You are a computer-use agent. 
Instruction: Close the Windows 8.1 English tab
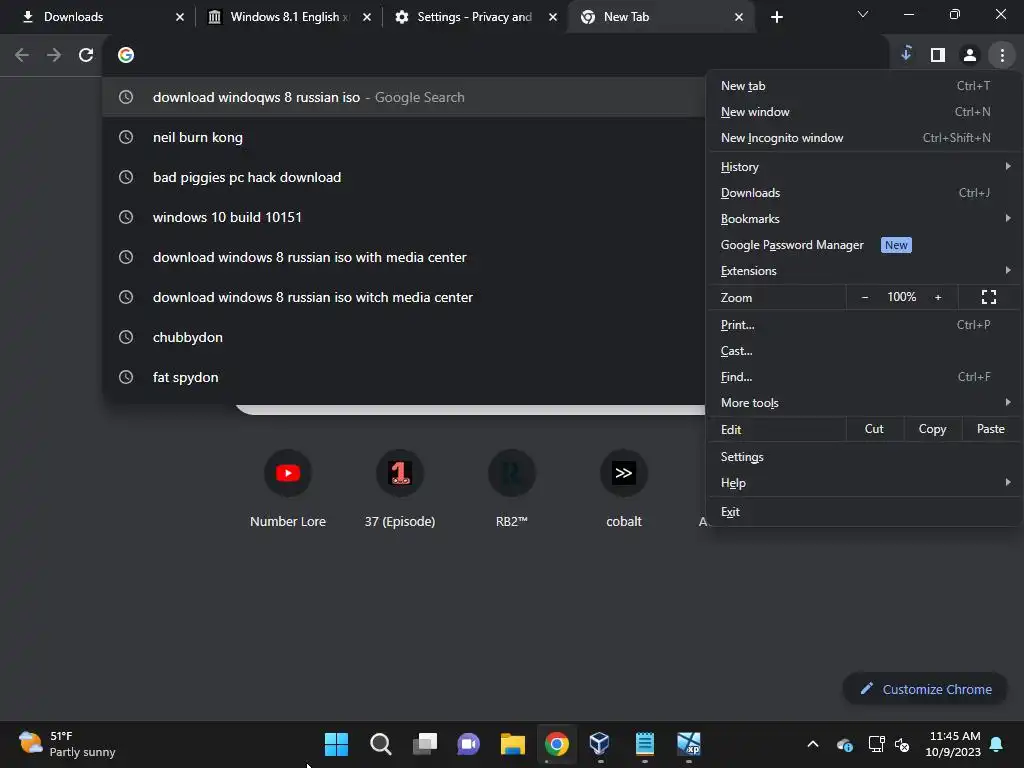(x=366, y=17)
